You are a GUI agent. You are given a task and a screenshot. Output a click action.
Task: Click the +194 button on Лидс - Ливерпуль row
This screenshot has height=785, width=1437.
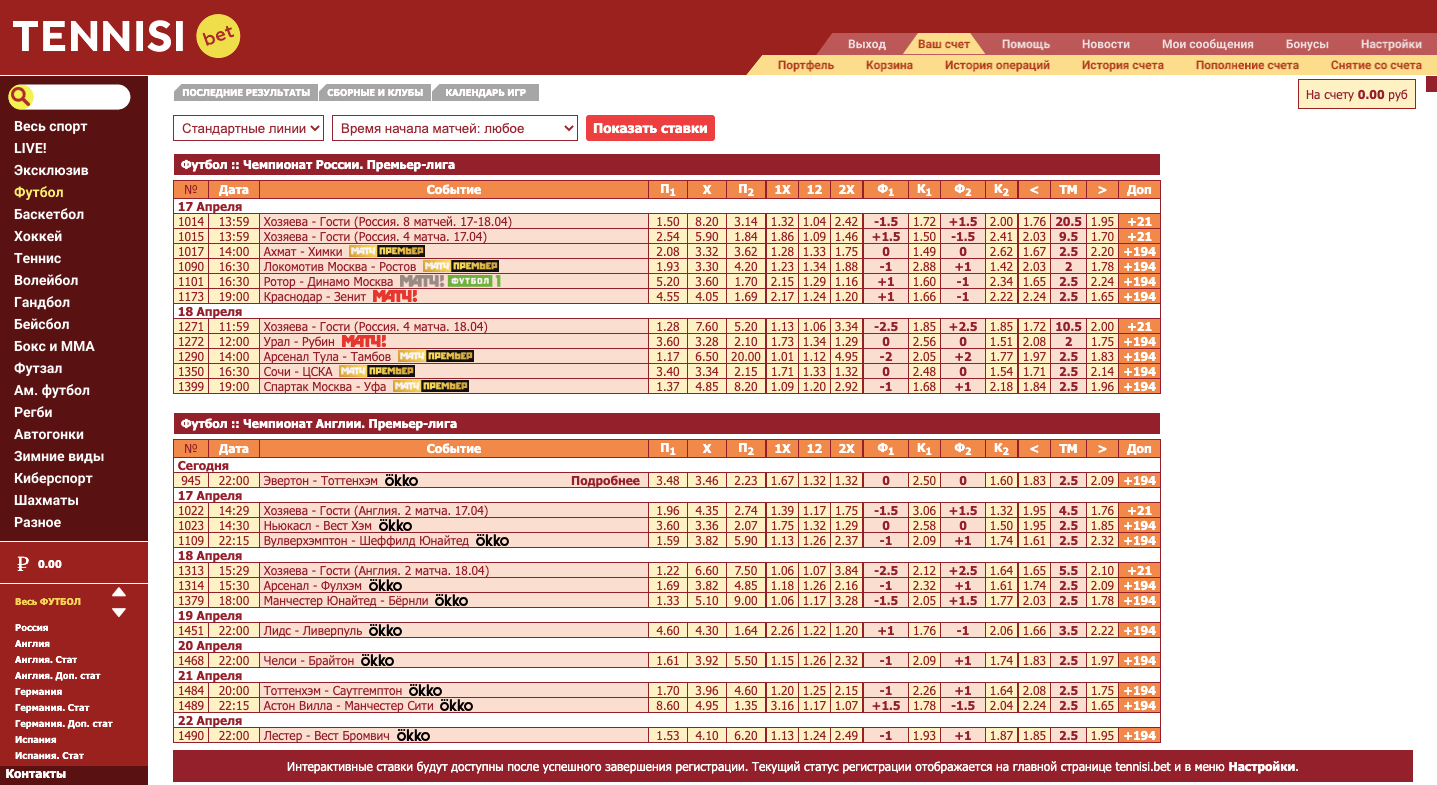1140,631
